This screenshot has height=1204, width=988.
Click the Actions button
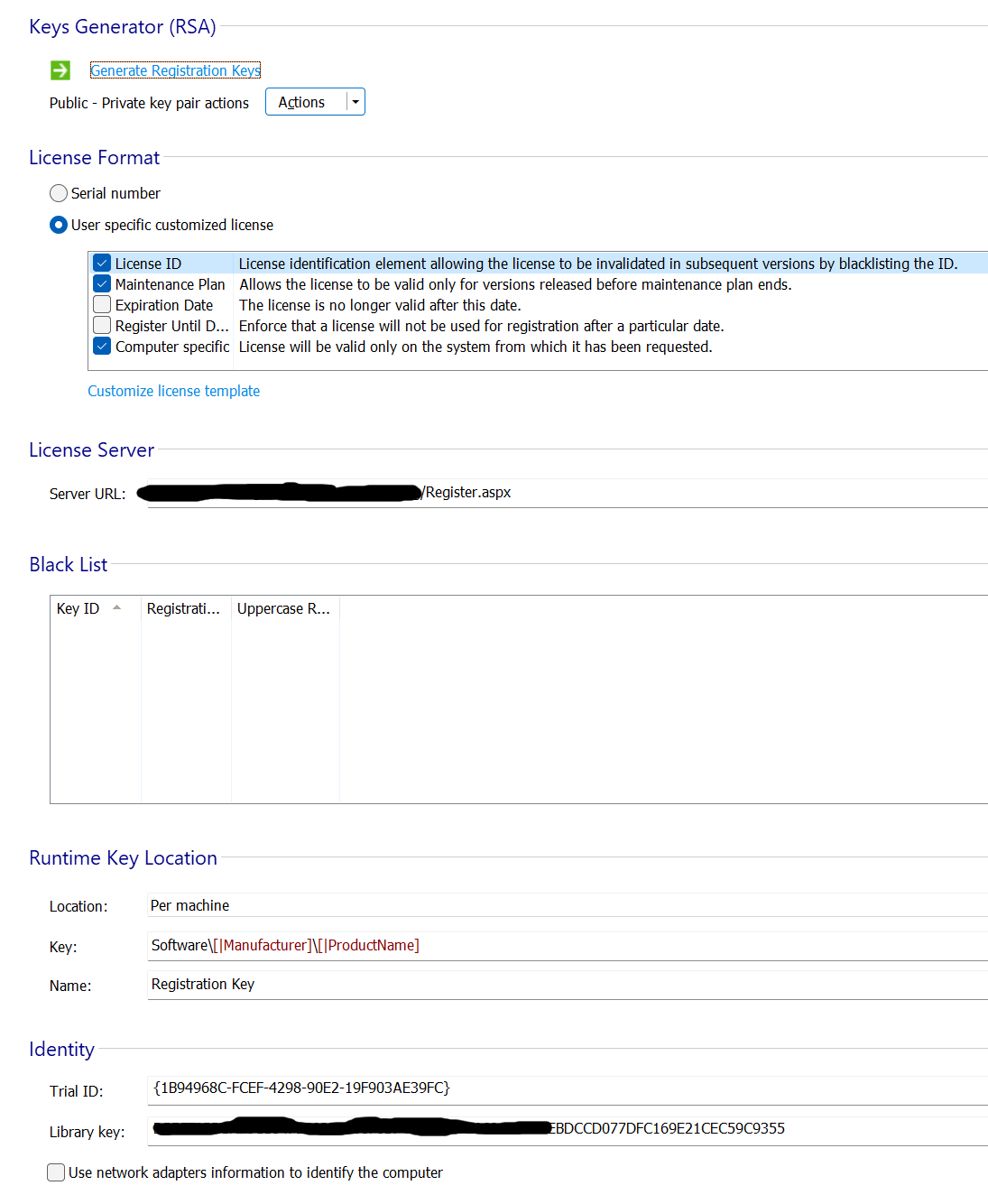coord(302,102)
